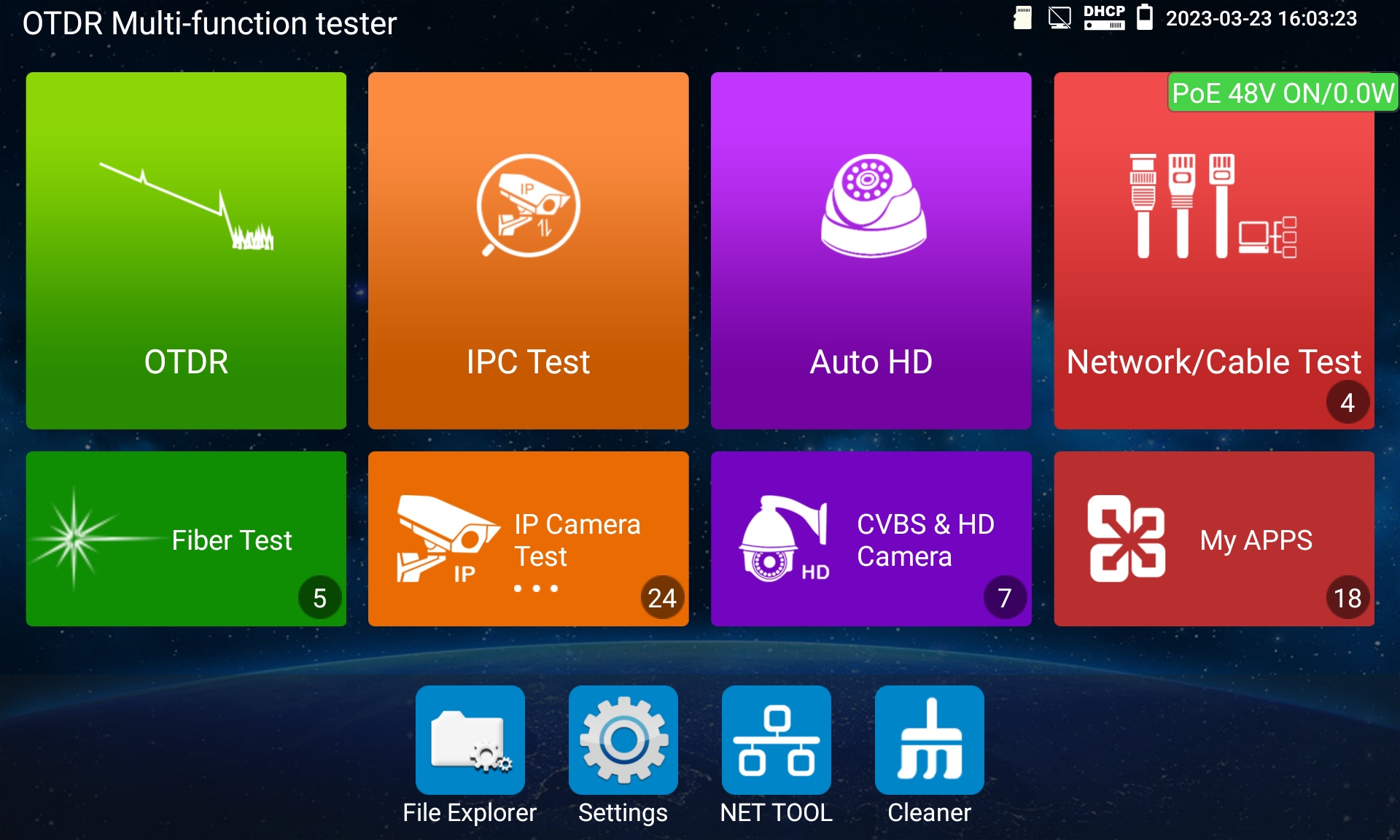The height and width of the screenshot is (840, 1400).
Task: Expand the 18-item badge on My APPS
Action: click(x=1347, y=598)
